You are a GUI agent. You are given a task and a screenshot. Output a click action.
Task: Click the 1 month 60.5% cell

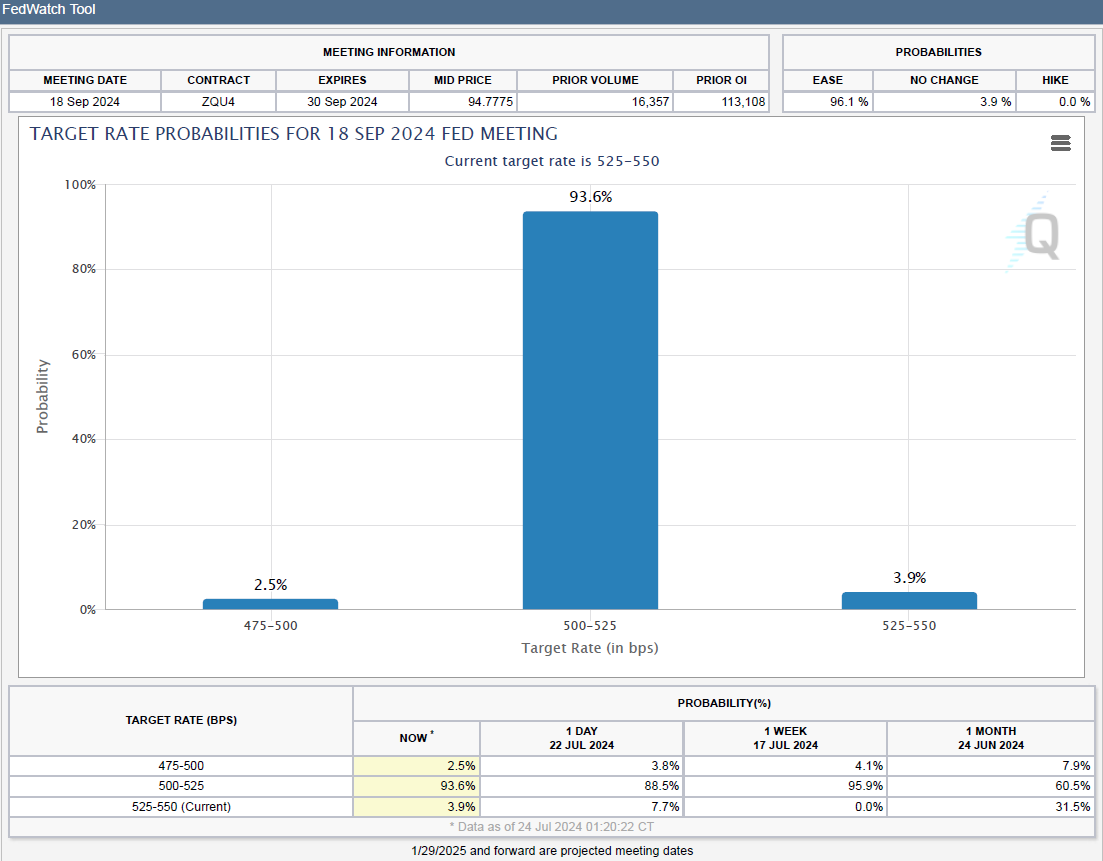click(990, 786)
